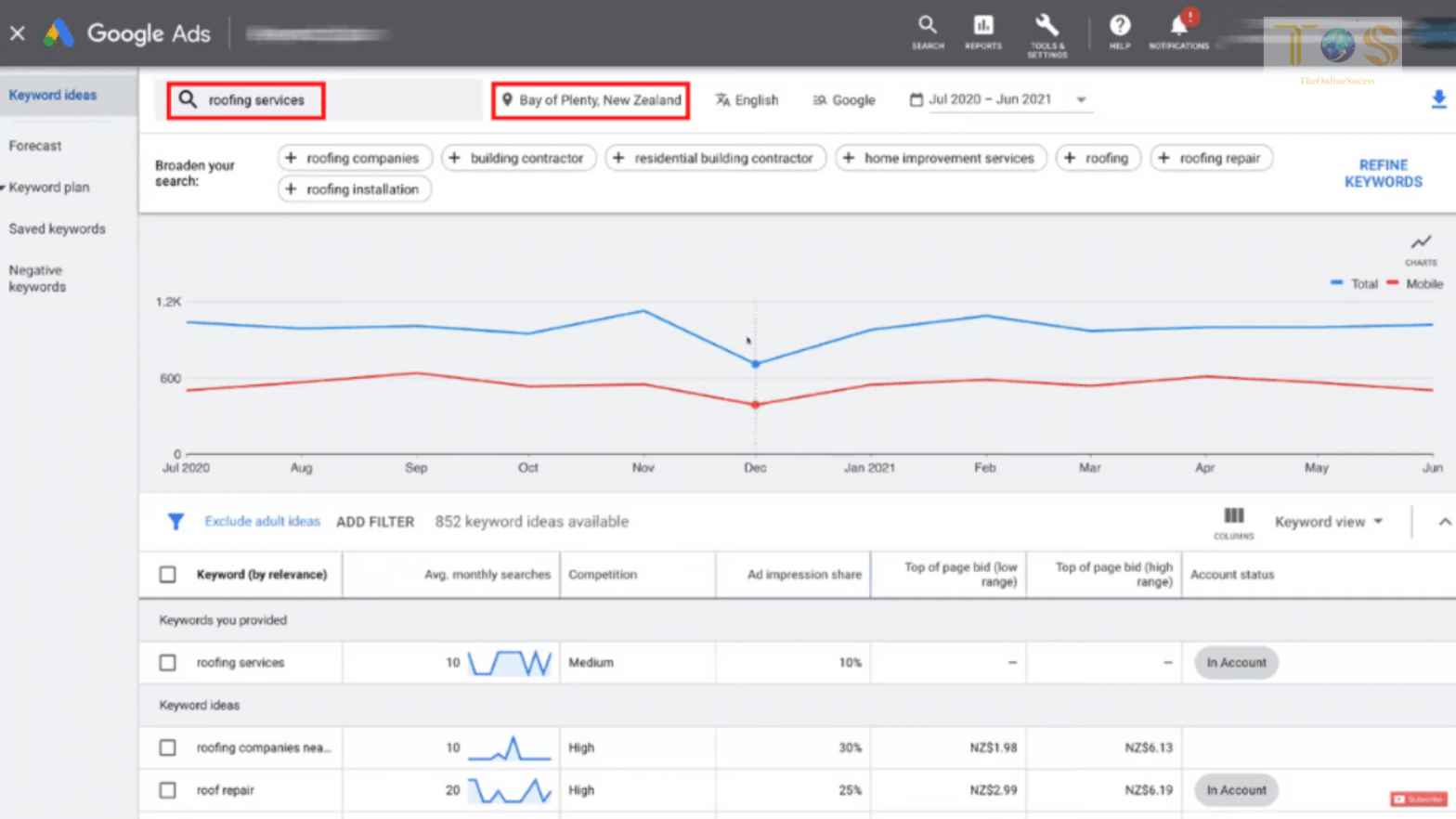Click the Dec red mobile data point
This screenshot has width=1456, height=819.
click(755, 405)
